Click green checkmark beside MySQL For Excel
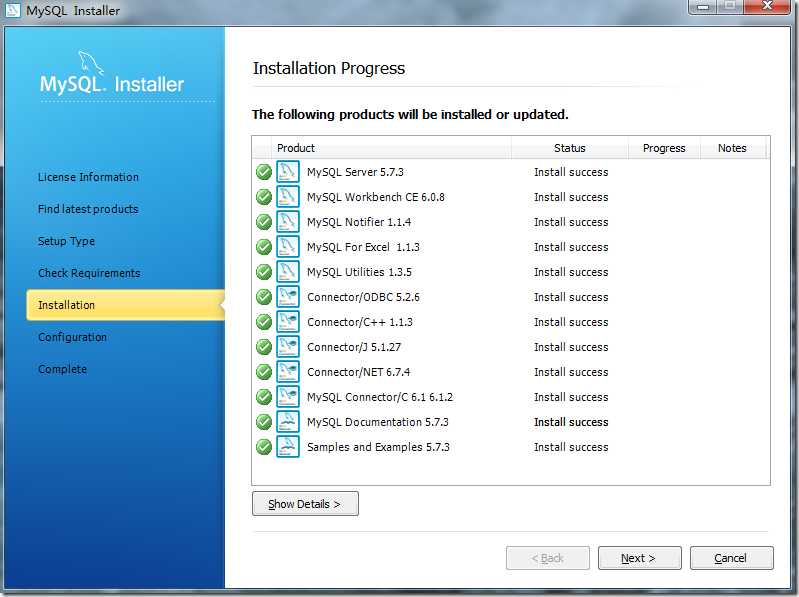The width and height of the screenshot is (799, 597). (263, 247)
